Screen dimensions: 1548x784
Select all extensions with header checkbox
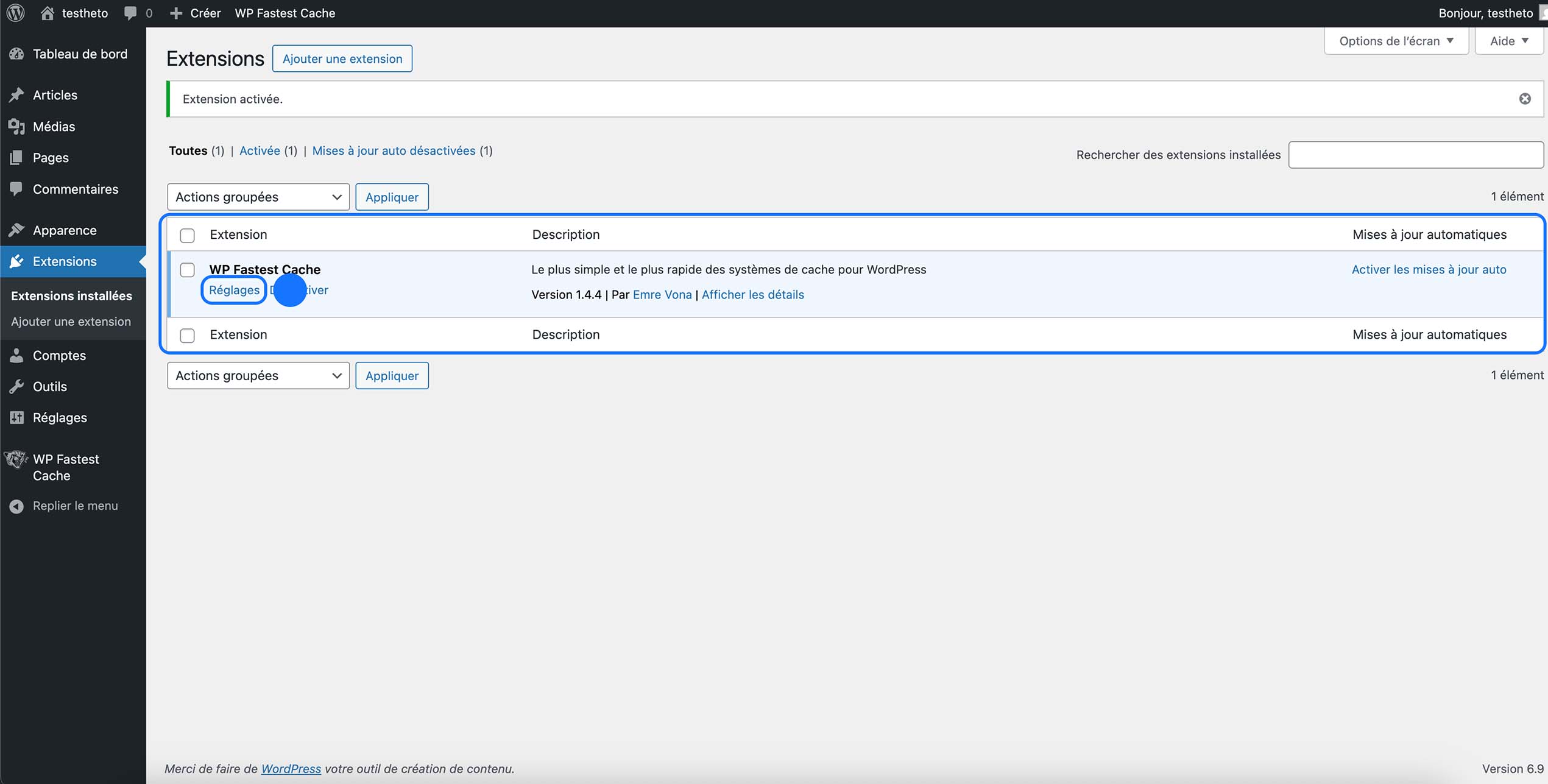pos(187,235)
